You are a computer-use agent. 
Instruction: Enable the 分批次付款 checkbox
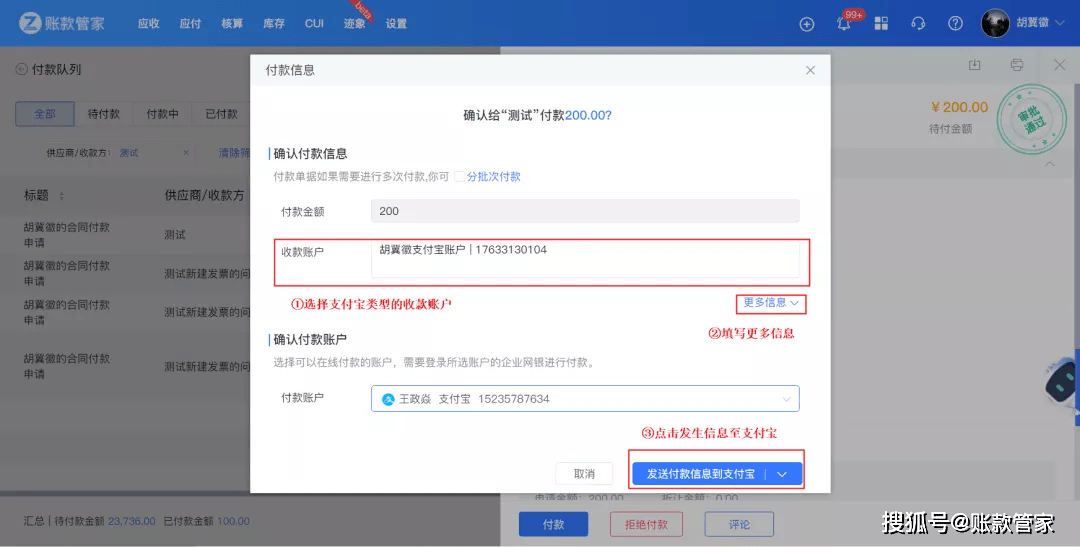pyautogui.click(x=459, y=176)
